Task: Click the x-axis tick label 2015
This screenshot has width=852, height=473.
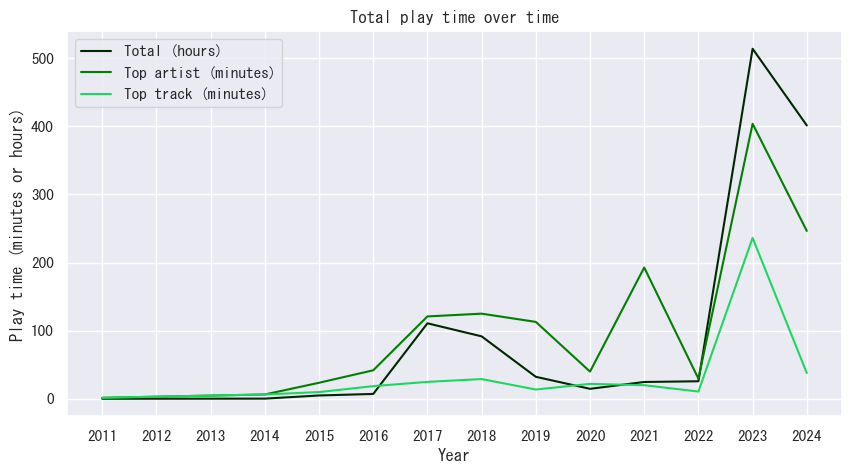Action: [x=319, y=436]
